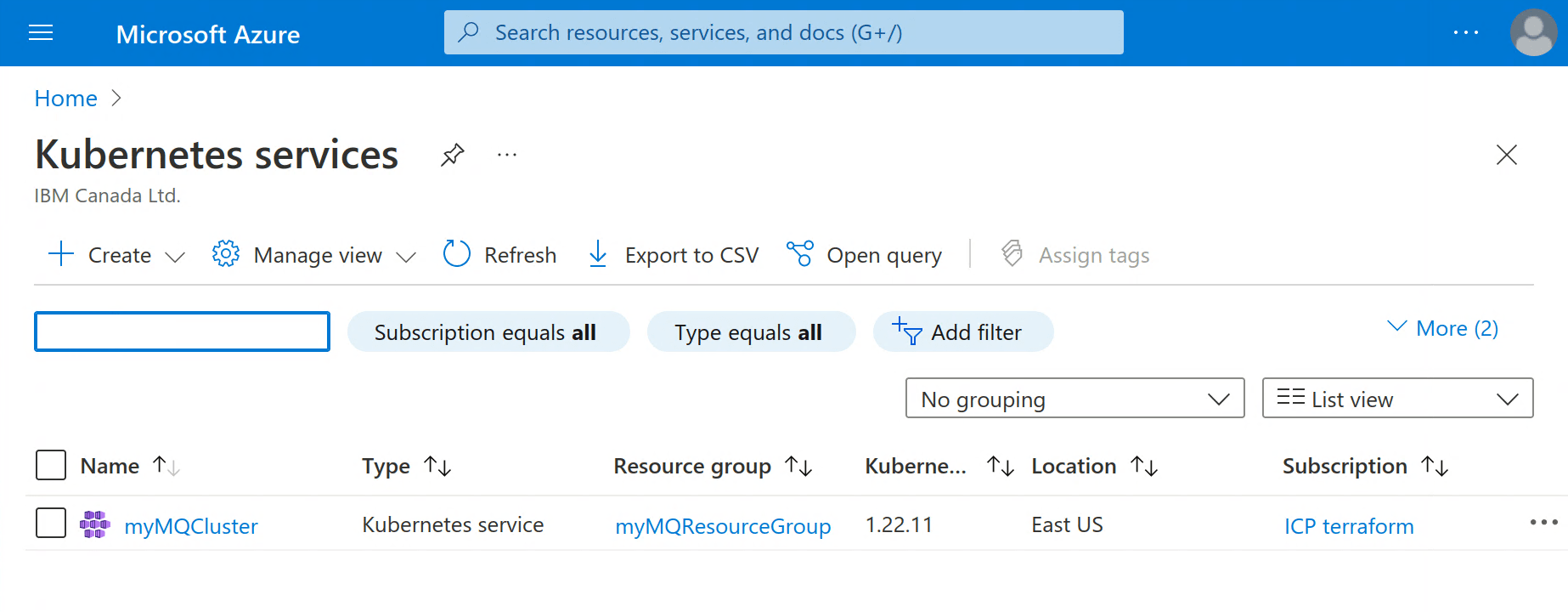Open the No grouping dropdown
Screen dimensions: 1568x612
(1074, 398)
